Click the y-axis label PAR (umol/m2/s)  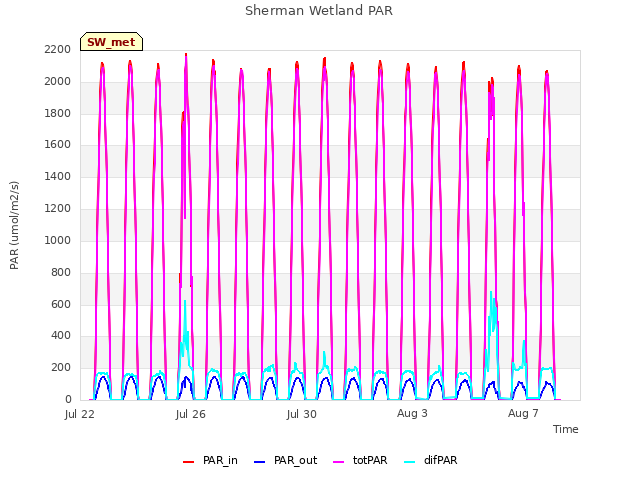tap(14, 225)
